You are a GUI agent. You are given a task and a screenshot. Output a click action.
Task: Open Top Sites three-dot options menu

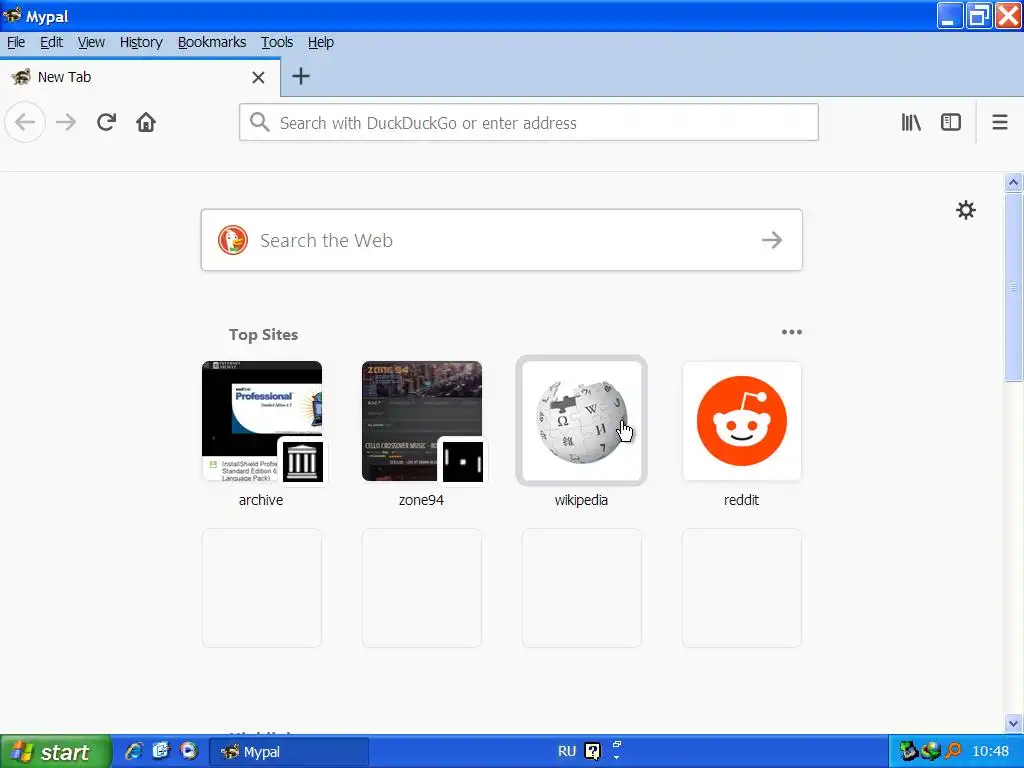pyautogui.click(x=792, y=332)
